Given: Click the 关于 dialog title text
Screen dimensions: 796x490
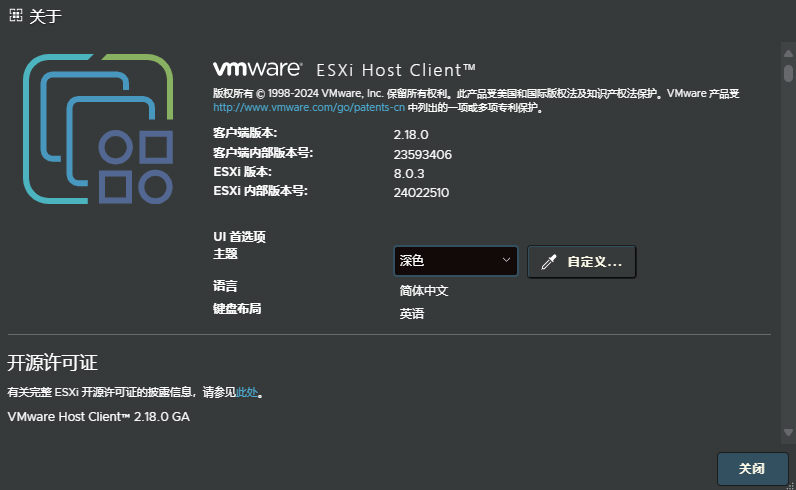Looking at the screenshot, I should coord(45,16).
